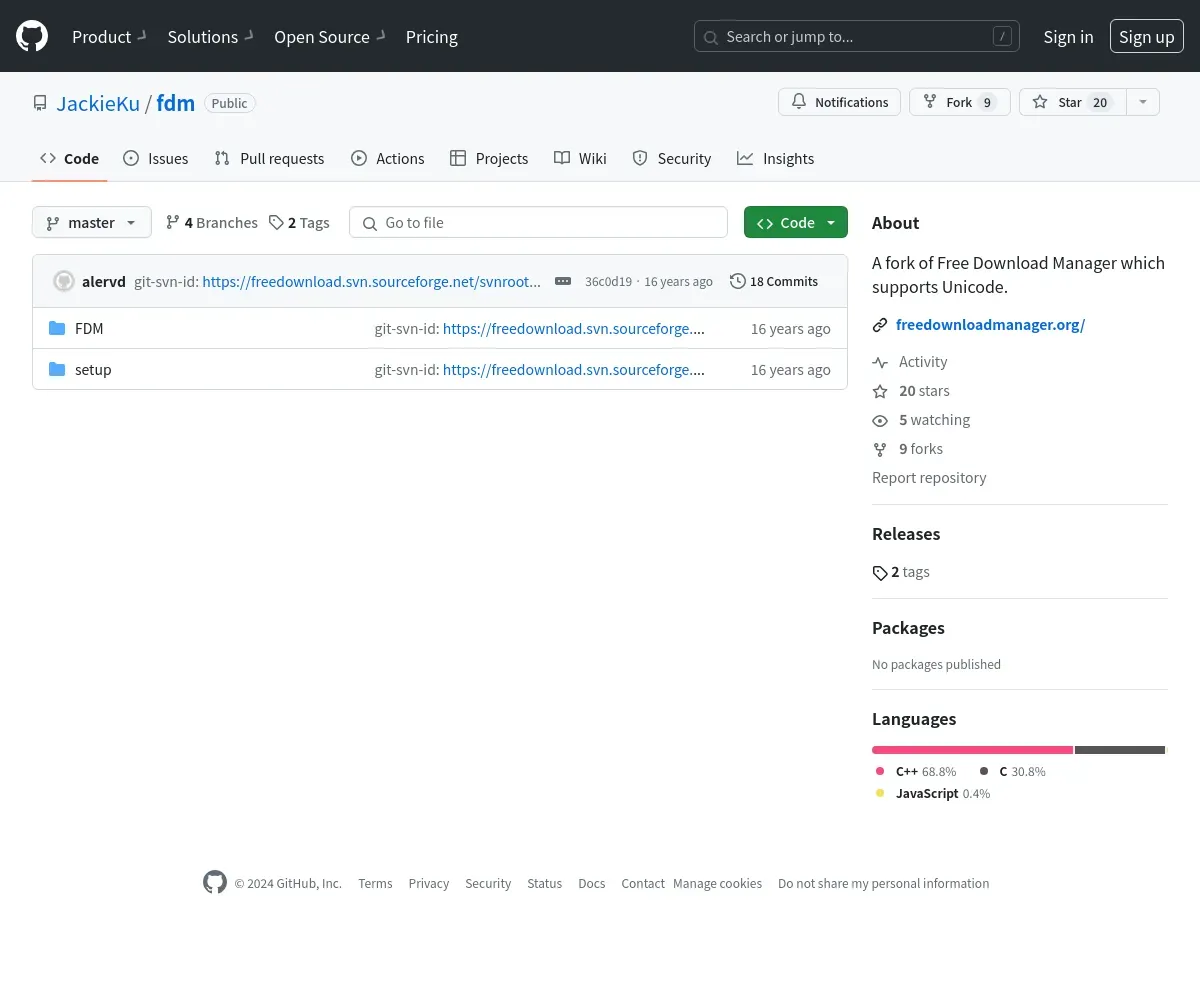Click the tag icon under Releases
This screenshot has height=1000, width=1200.
880,573
